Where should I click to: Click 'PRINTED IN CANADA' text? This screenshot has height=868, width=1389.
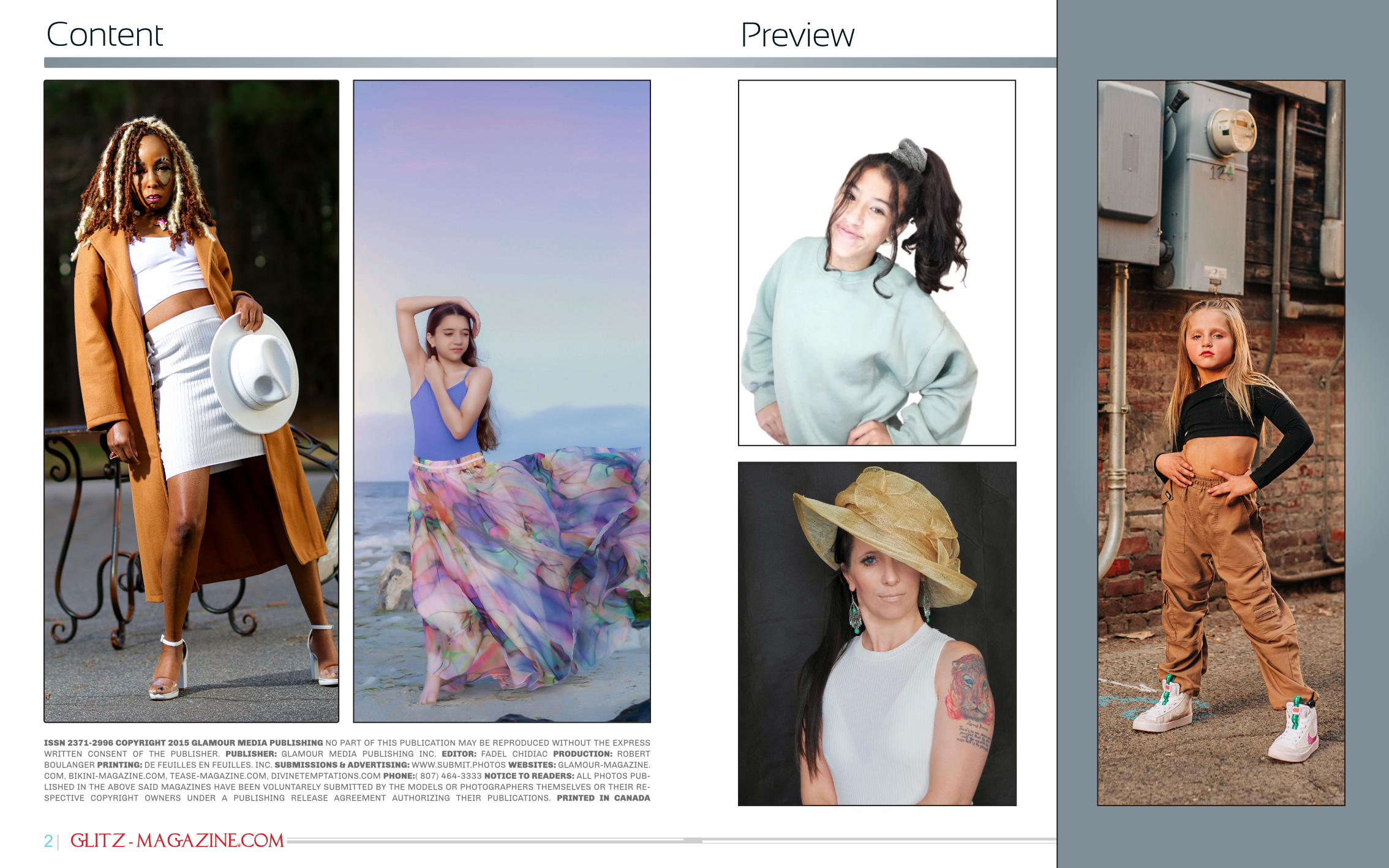[x=603, y=798]
